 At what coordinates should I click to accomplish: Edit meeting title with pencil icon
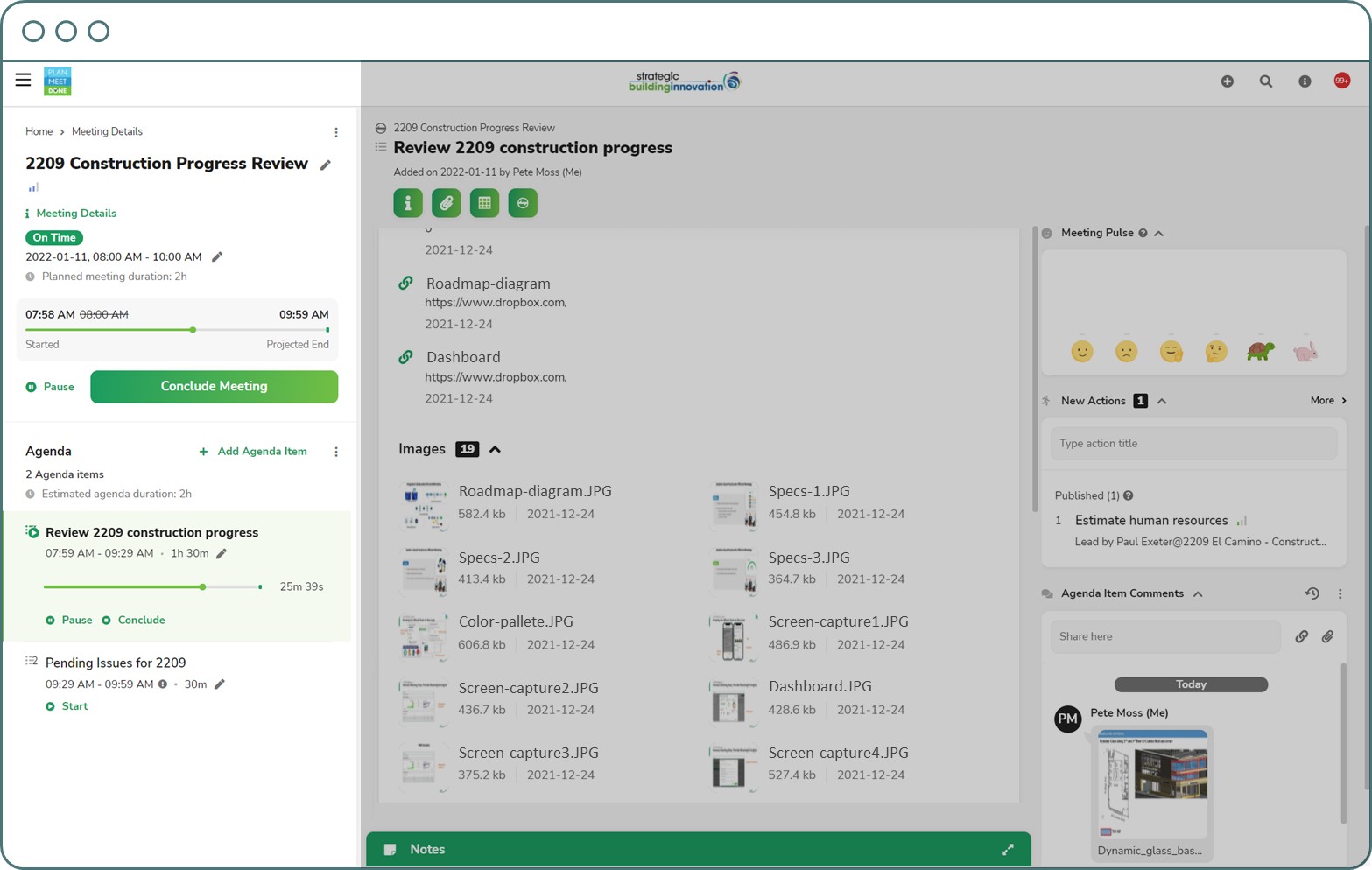pyautogui.click(x=326, y=165)
